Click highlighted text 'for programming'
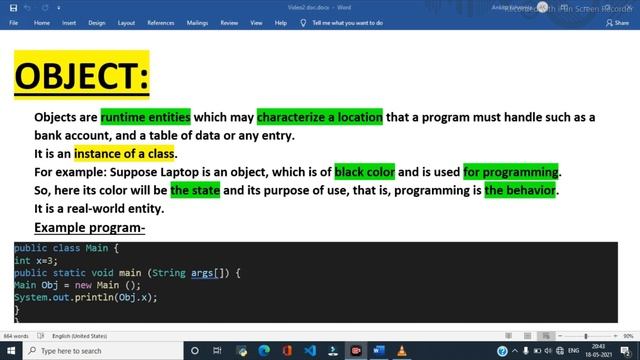Viewport: 640px width, 360px height. click(511, 172)
